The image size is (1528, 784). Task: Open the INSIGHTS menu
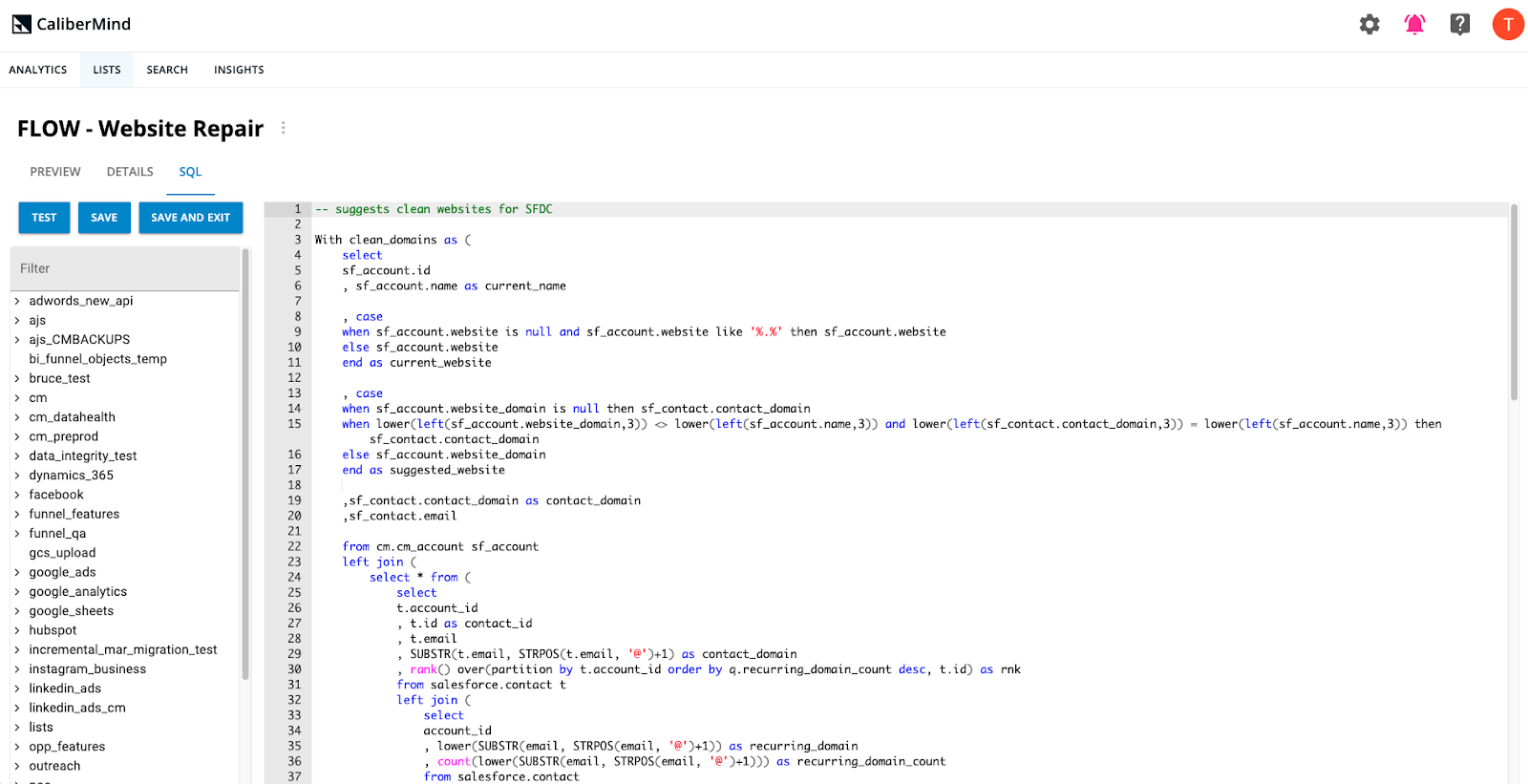(239, 70)
